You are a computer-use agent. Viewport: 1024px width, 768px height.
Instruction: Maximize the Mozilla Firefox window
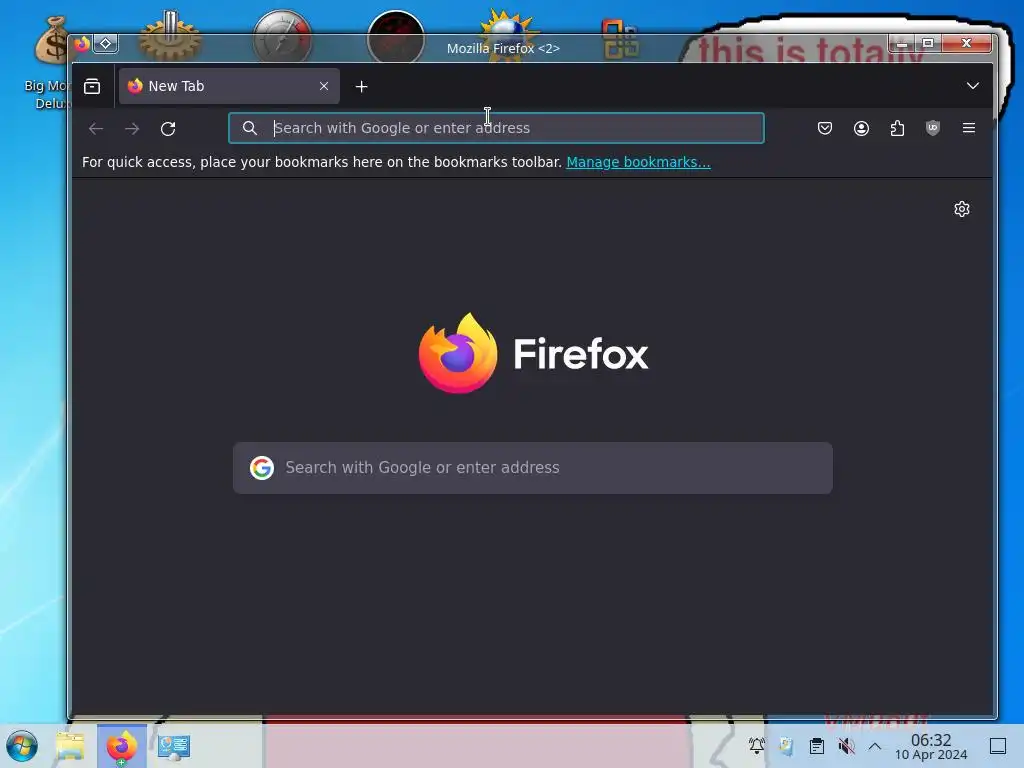(927, 44)
